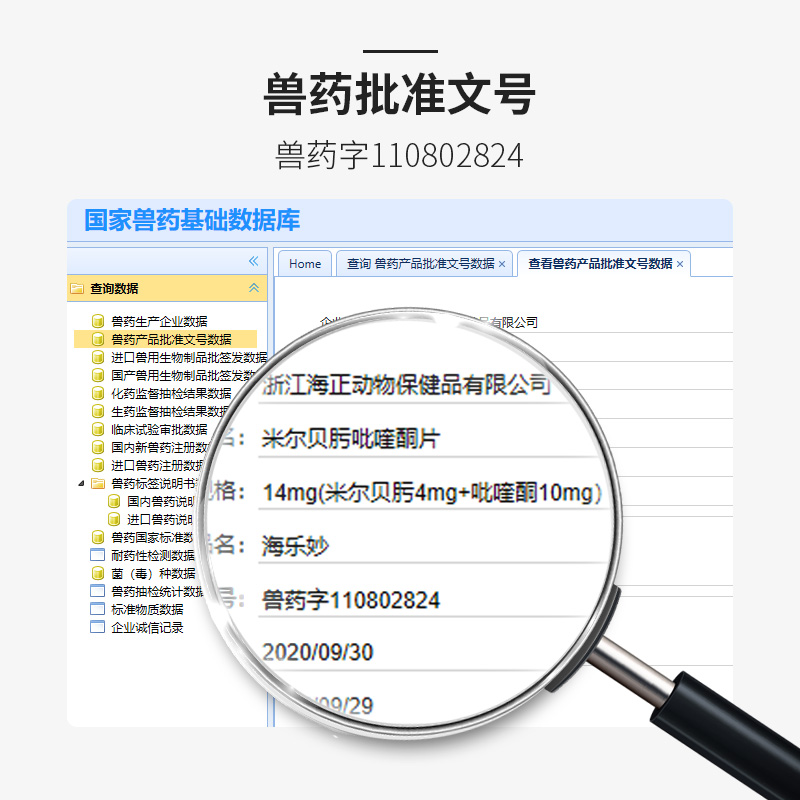Open 国内新兽药注册 data item
Viewport: 800px width, 800px height.
(x=159, y=447)
